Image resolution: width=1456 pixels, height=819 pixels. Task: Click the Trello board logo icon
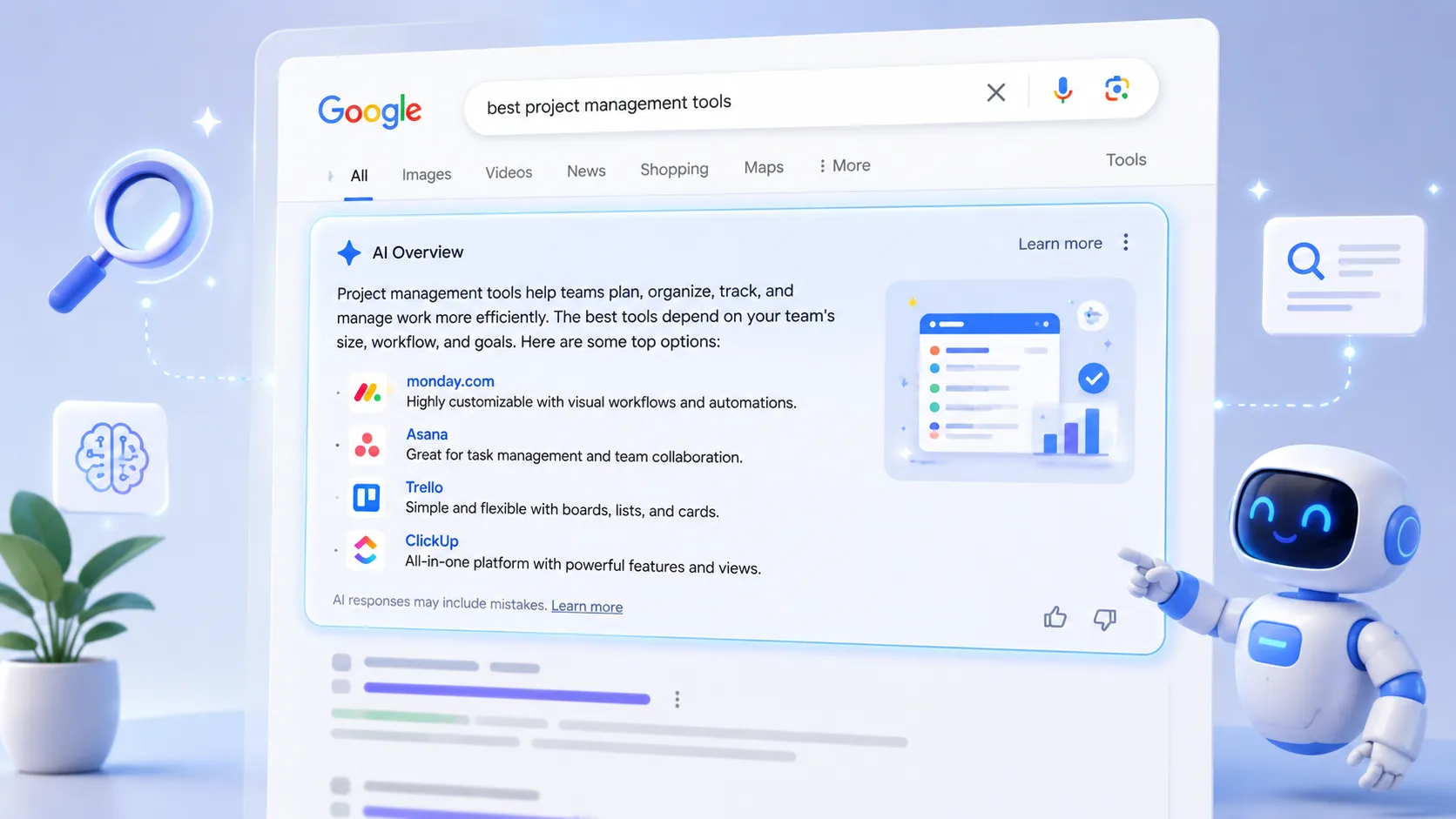[x=366, y=498]
